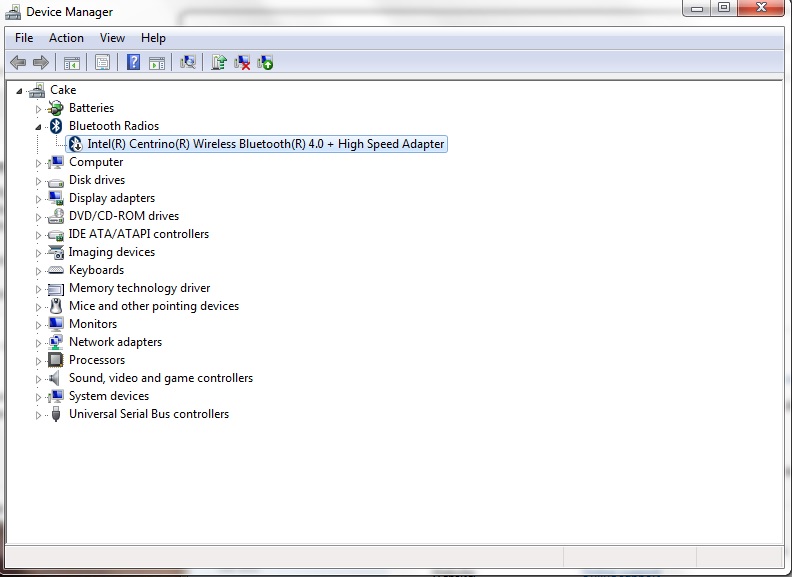Click Scan for hardware changes icon
The height and width of the screenshot is (577, 792).
187,63
